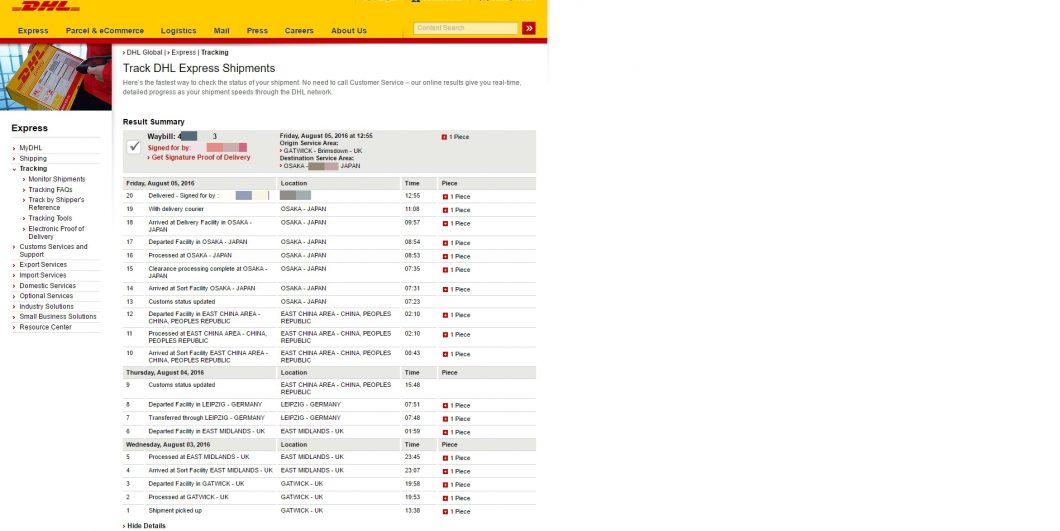Click Hide Details link

(146, 526)
